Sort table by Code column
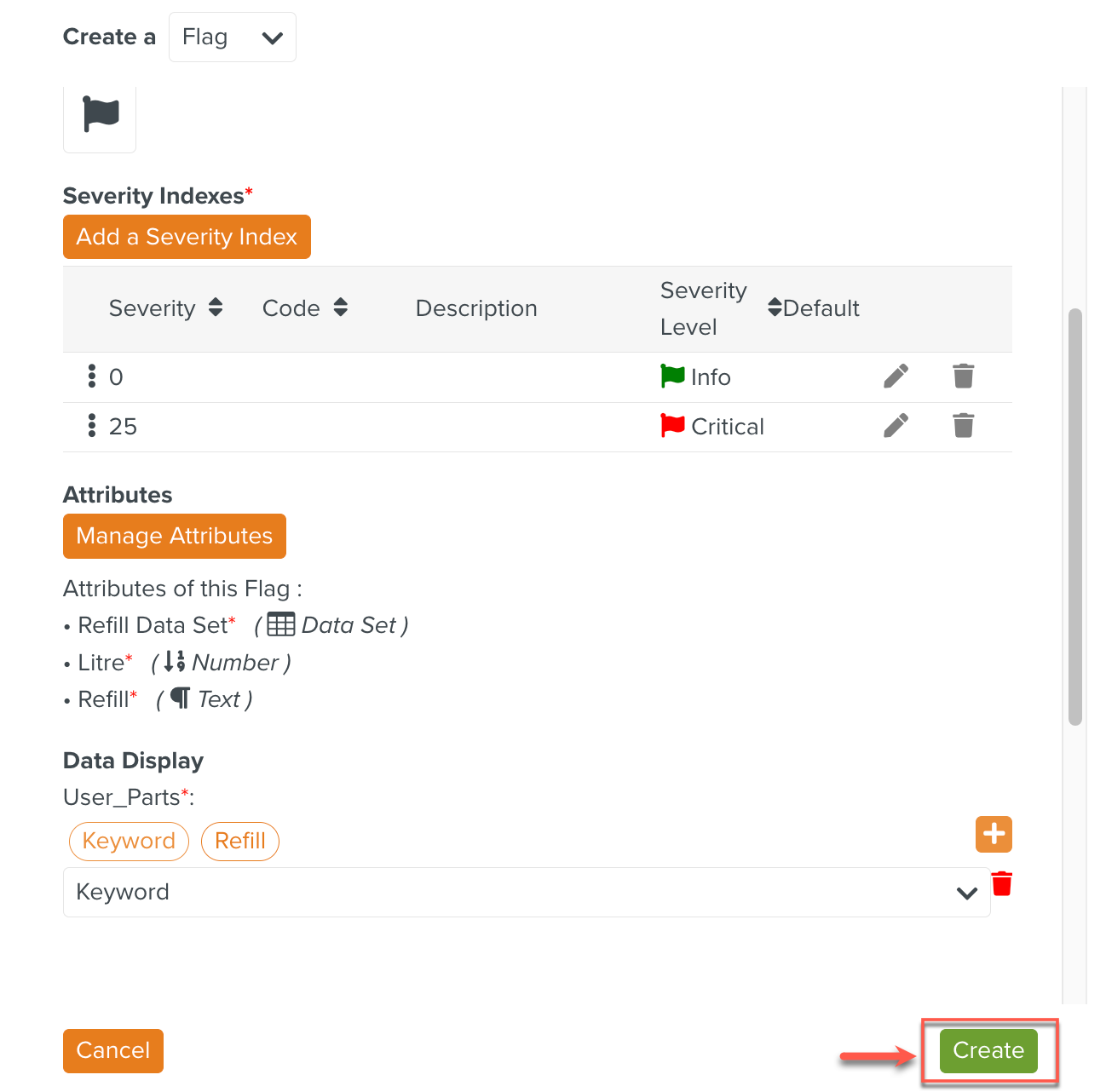This screenshot has width=1106, height=1092. click(341, 307)
